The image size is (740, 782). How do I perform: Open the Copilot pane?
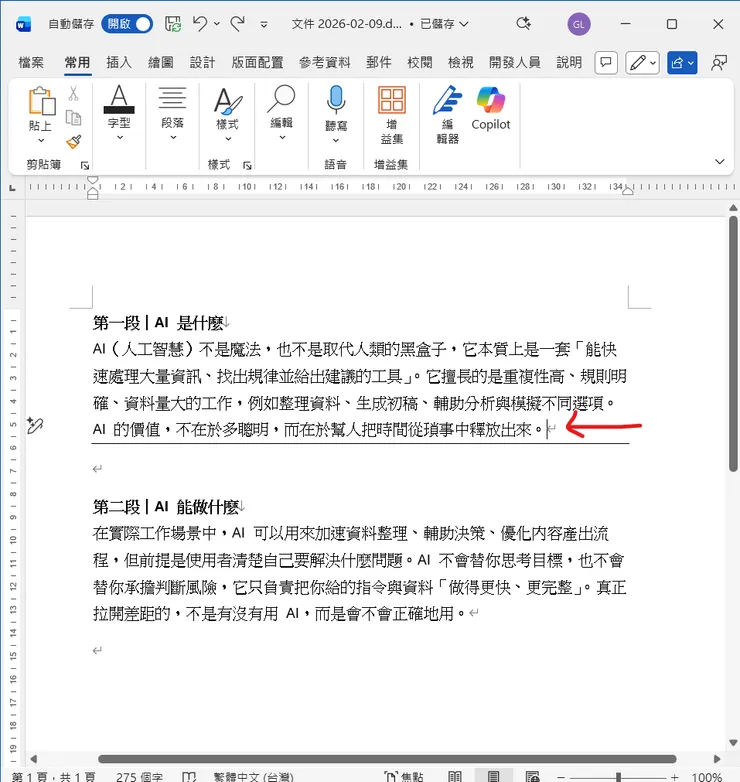coord(491,108)
